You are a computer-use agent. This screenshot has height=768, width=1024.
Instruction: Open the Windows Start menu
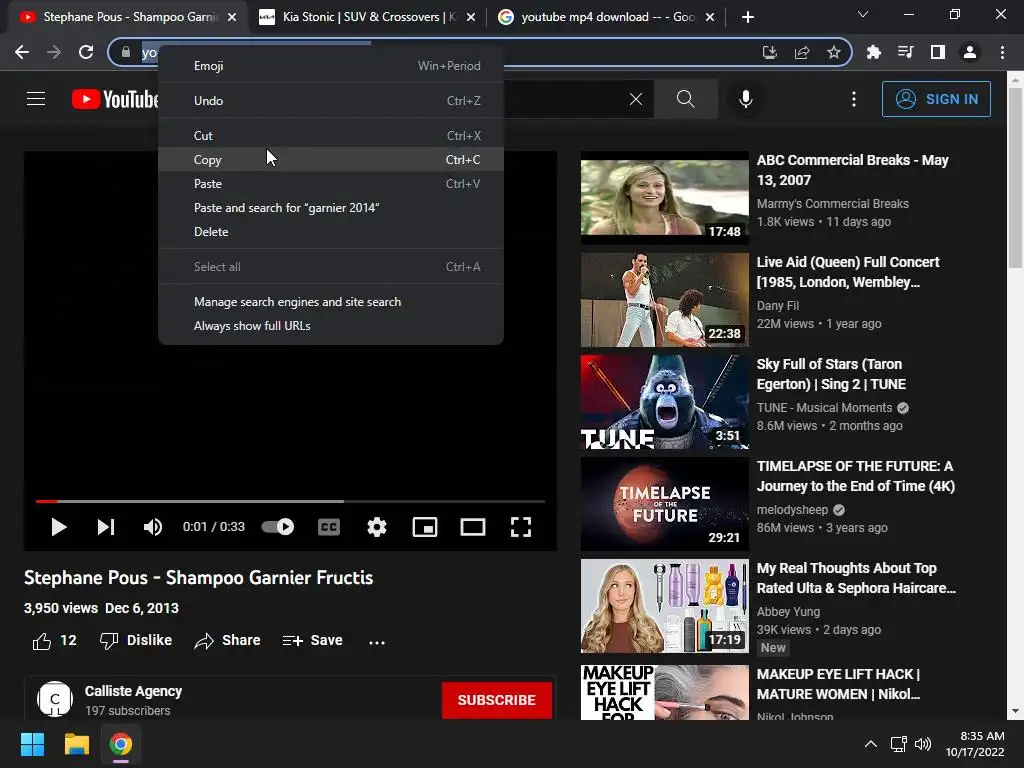click(x=33, y=744)
